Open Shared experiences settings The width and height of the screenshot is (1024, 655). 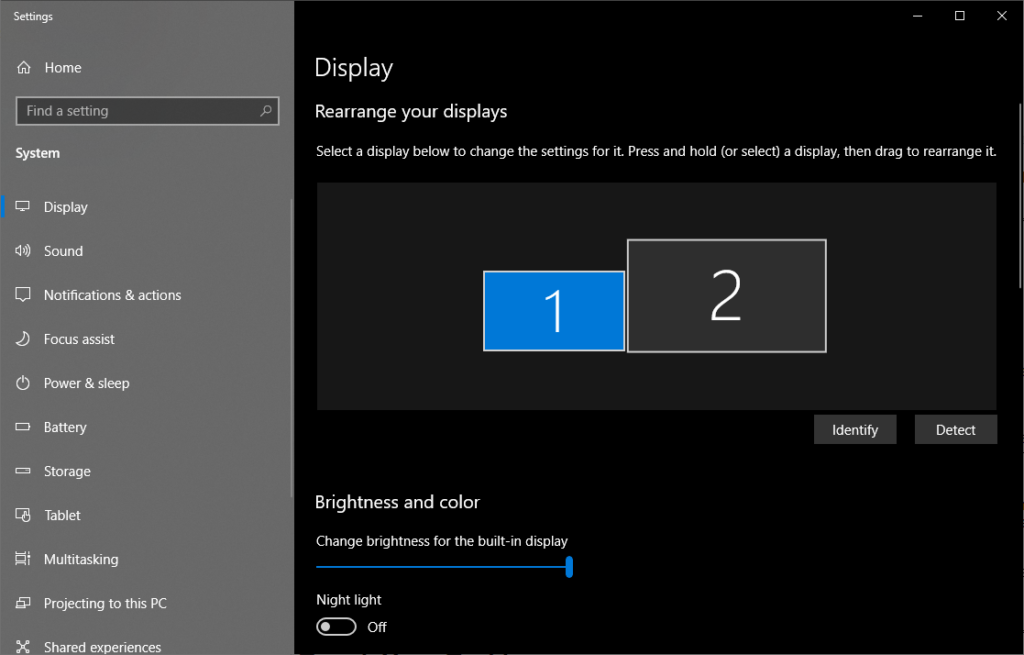(x=102, y=646)
